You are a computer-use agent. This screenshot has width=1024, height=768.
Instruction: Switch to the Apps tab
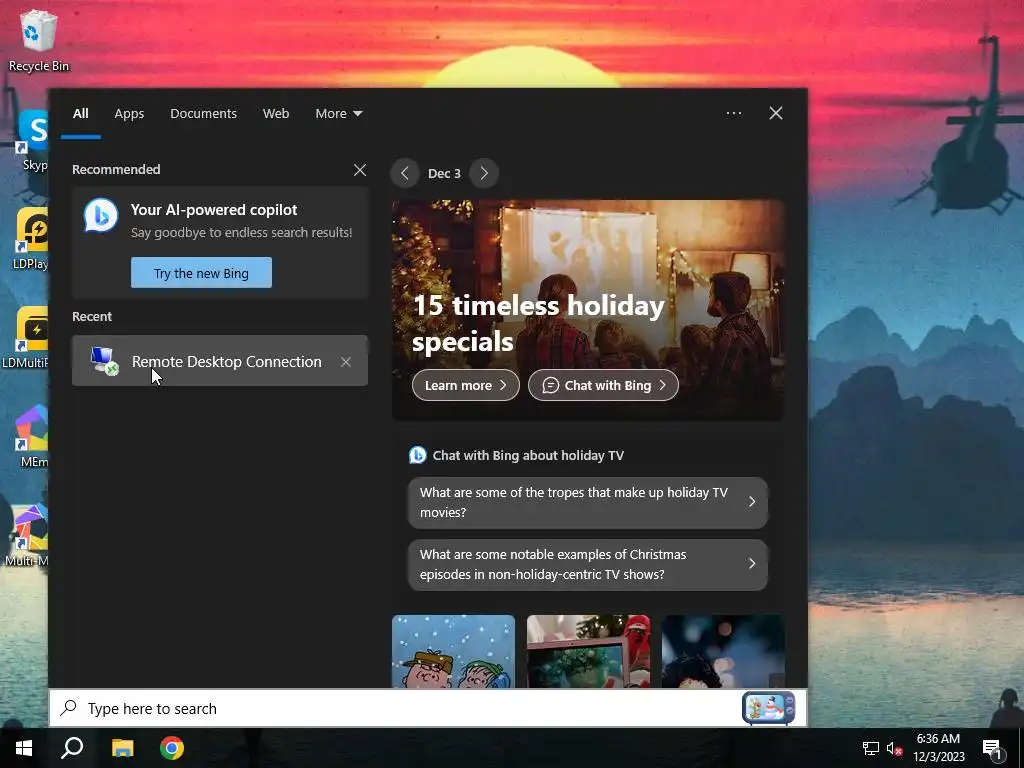pyautogui.click(x=129, y=114)
